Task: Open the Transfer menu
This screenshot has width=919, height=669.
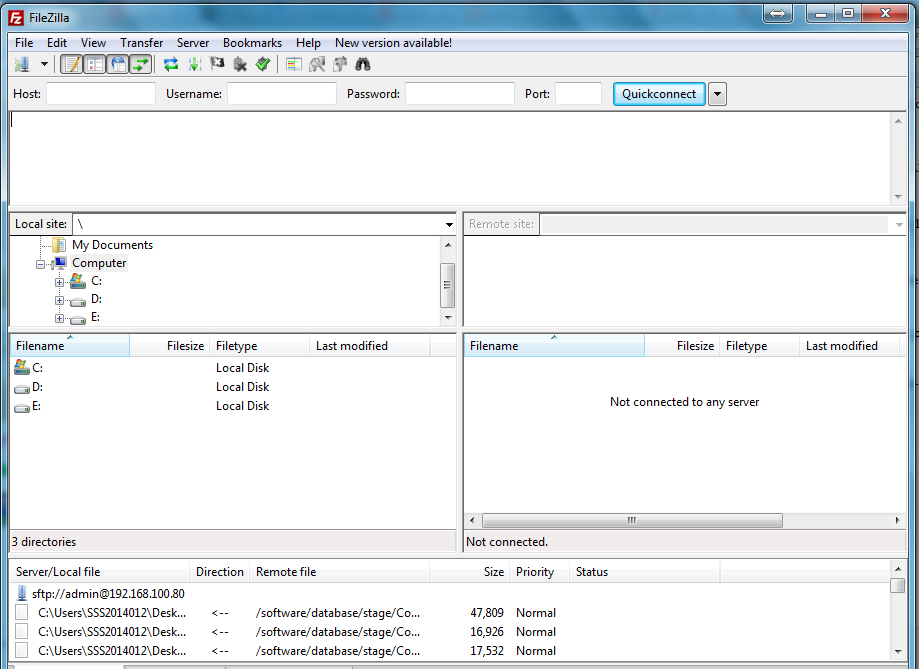Action: coord(141,43)
